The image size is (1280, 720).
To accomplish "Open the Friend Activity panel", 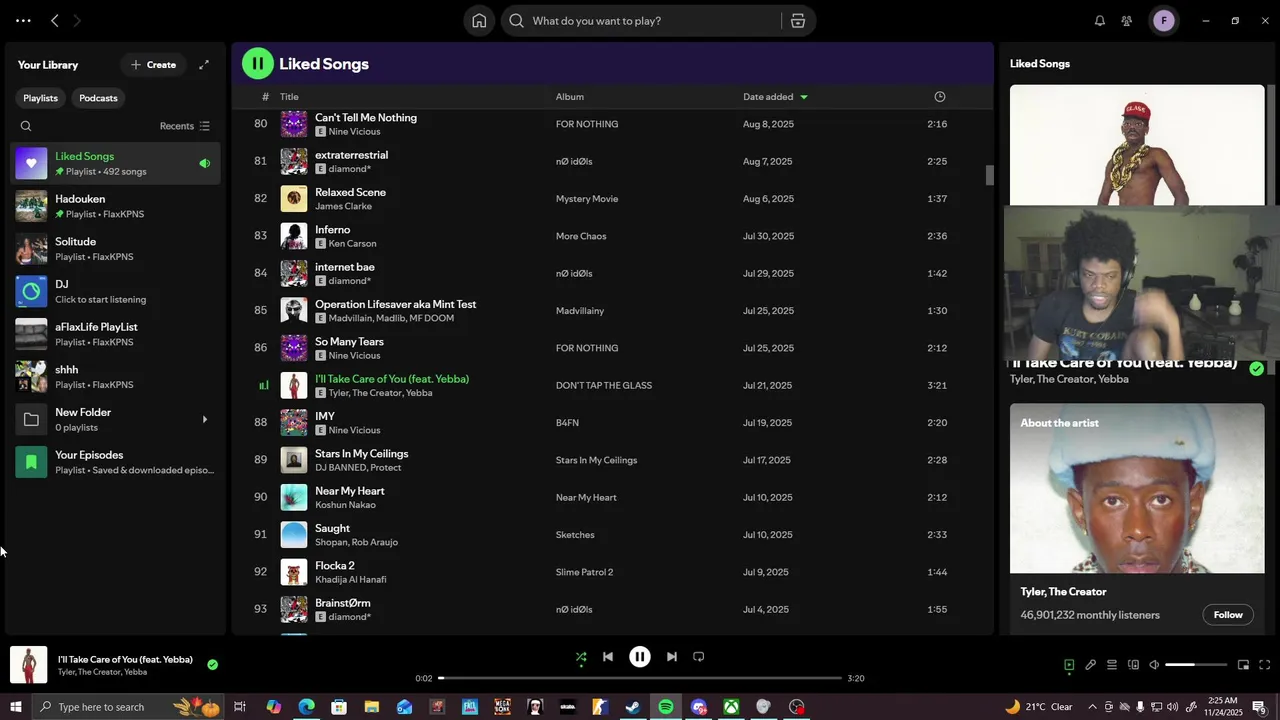I will click(1127, 21).
